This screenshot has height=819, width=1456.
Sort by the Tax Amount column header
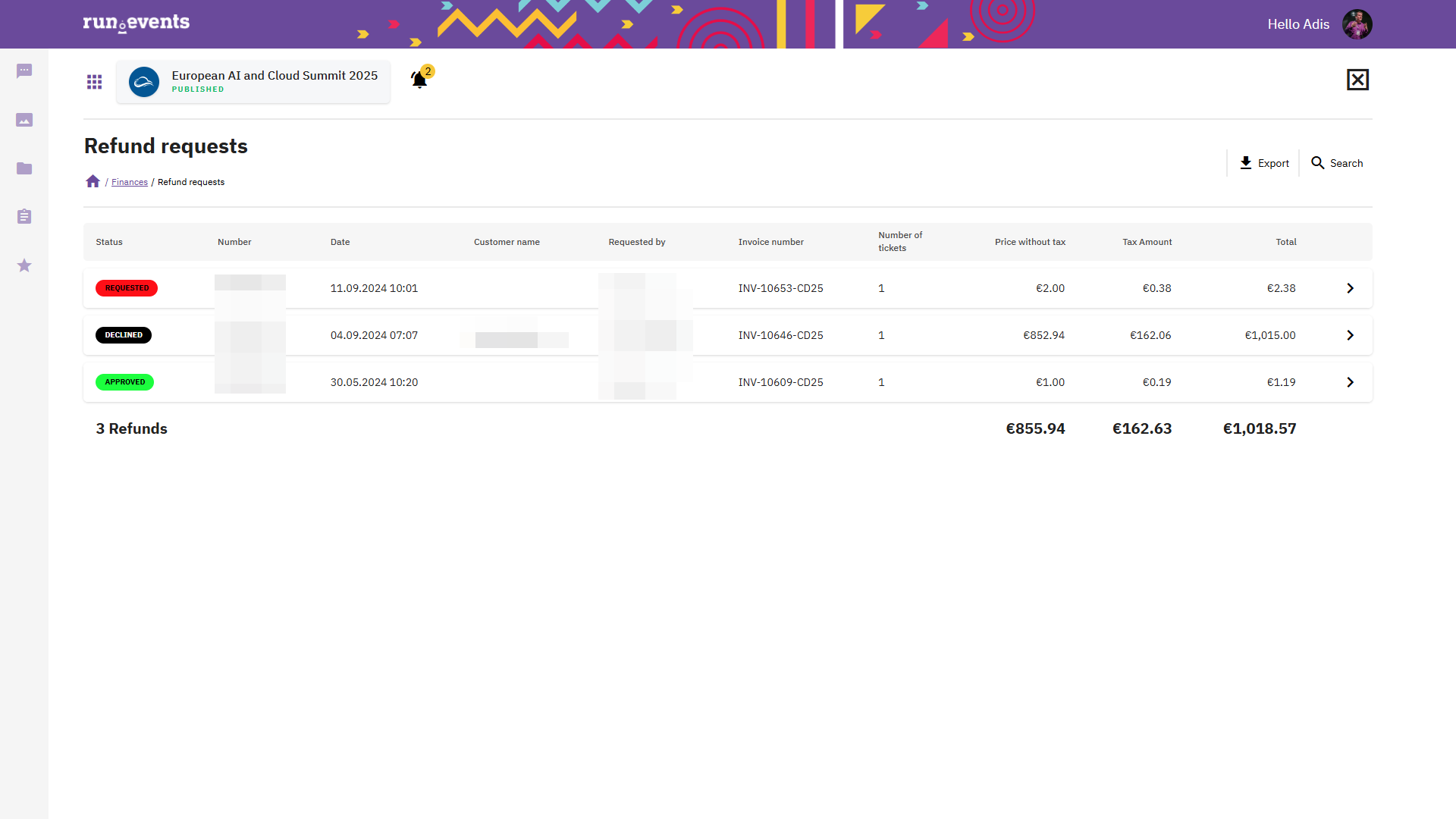click(x=1147, y=242)
